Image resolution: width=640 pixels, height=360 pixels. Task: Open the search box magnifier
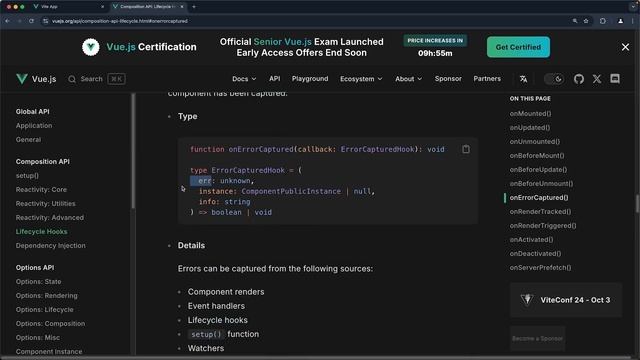pos(72,79)
